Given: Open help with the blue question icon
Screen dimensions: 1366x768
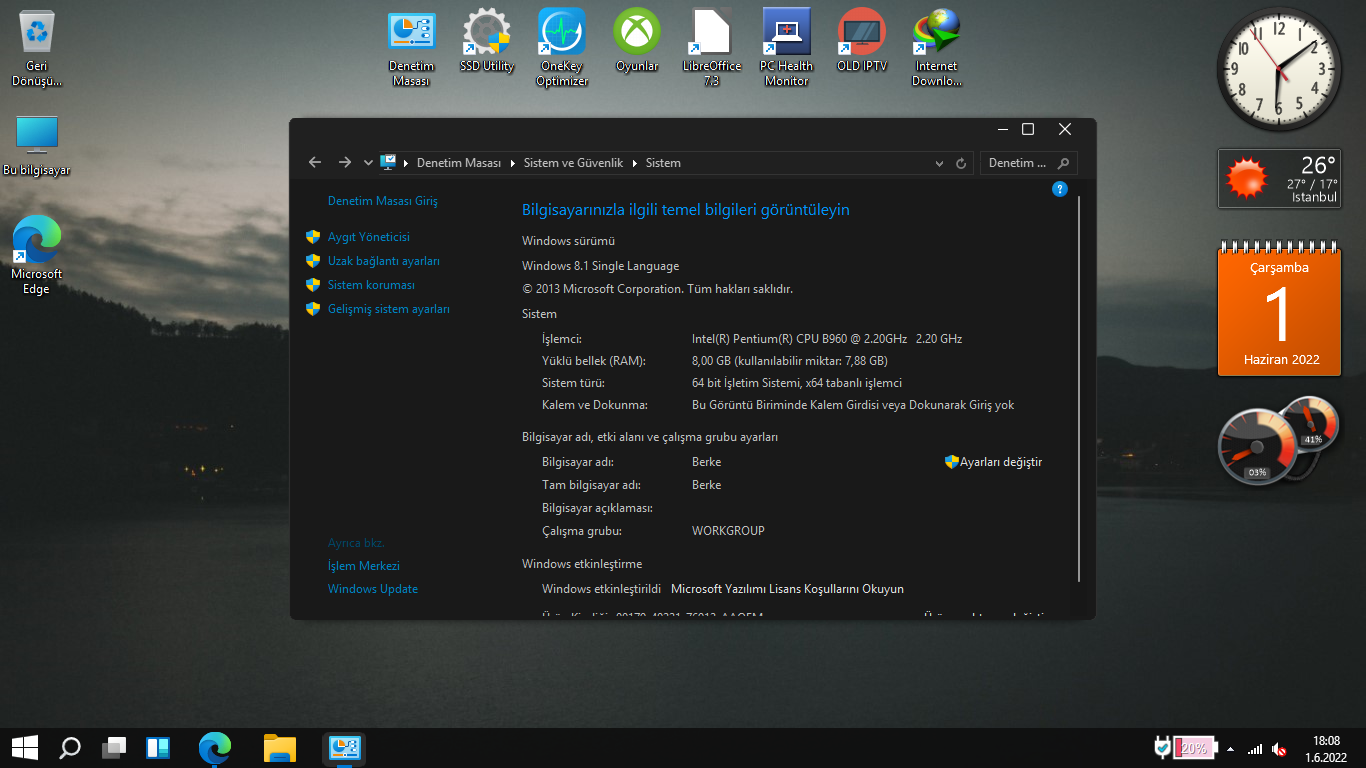Looking at the screenshot, I should [1060, 189].
